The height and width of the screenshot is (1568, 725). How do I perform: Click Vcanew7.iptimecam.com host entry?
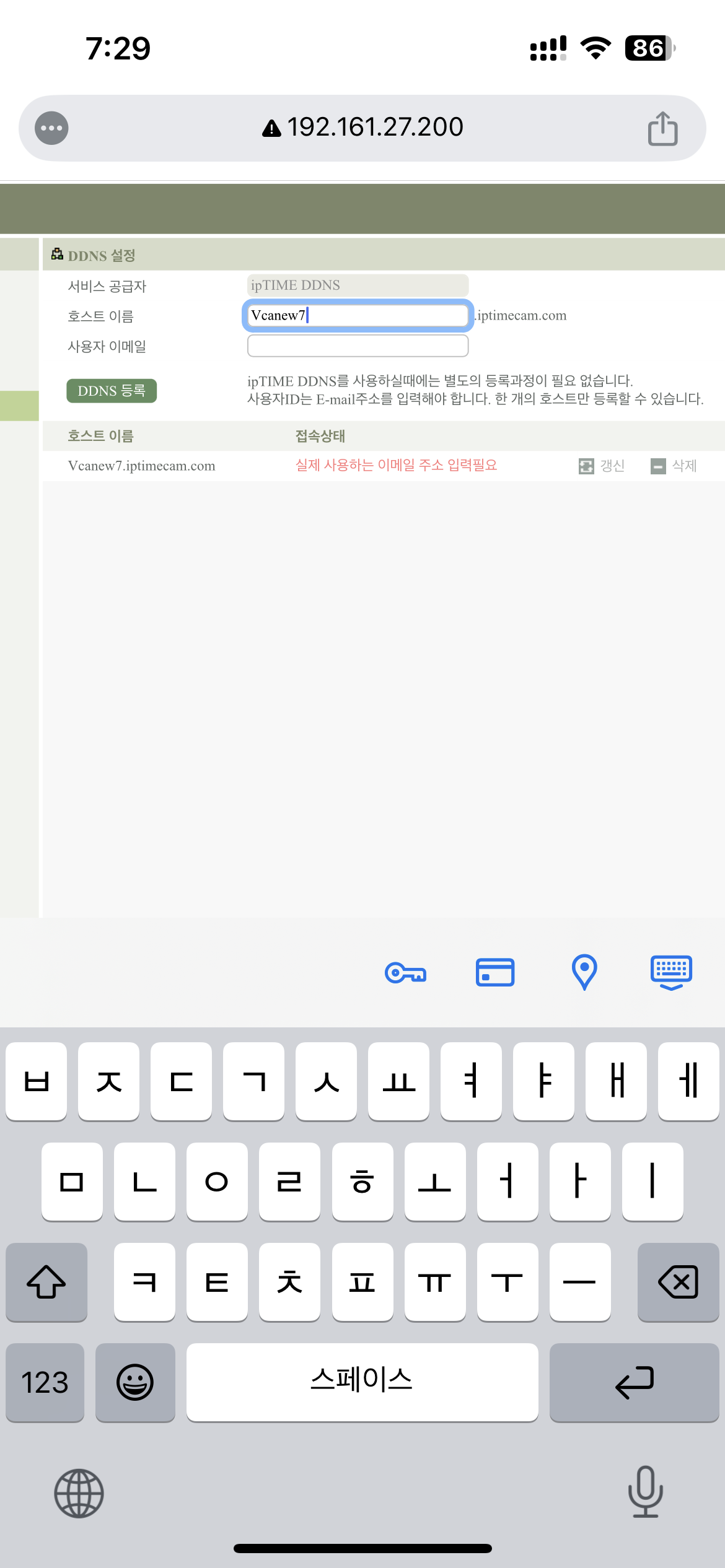click(141, 466)
